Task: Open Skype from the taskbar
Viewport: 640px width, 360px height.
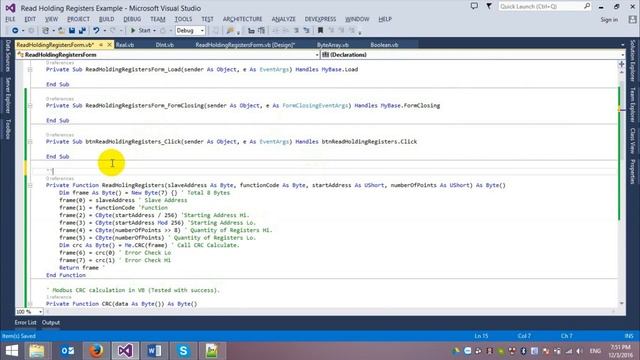Action: 183,351
